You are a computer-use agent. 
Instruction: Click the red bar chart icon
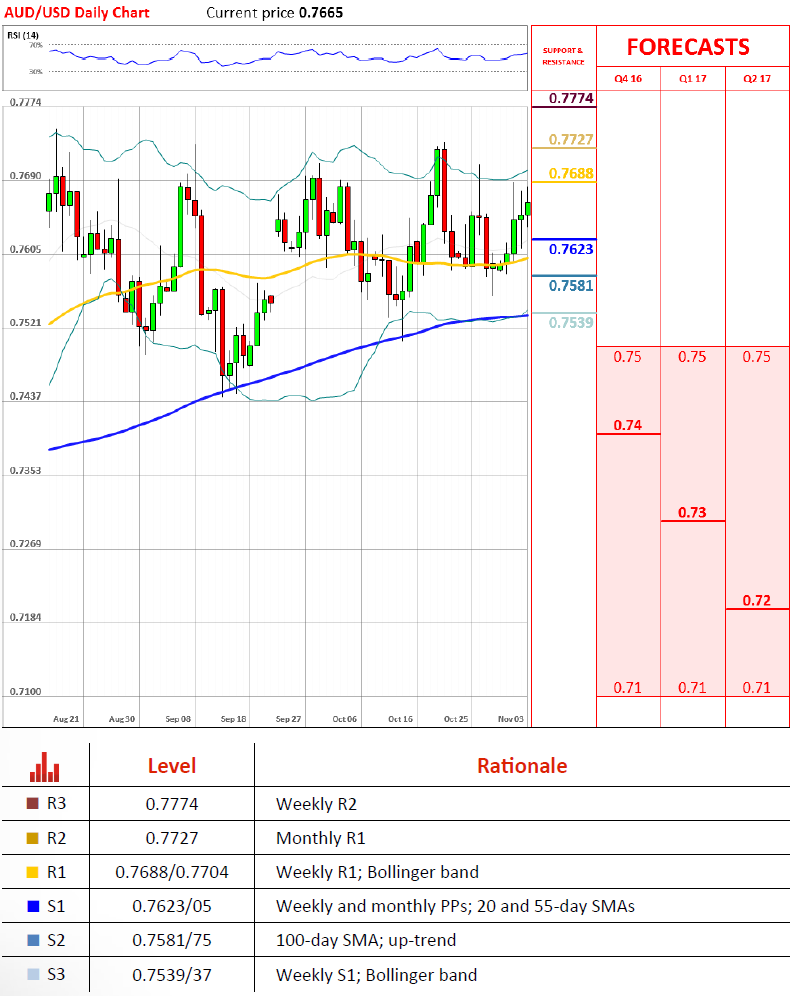pos(44,767)
